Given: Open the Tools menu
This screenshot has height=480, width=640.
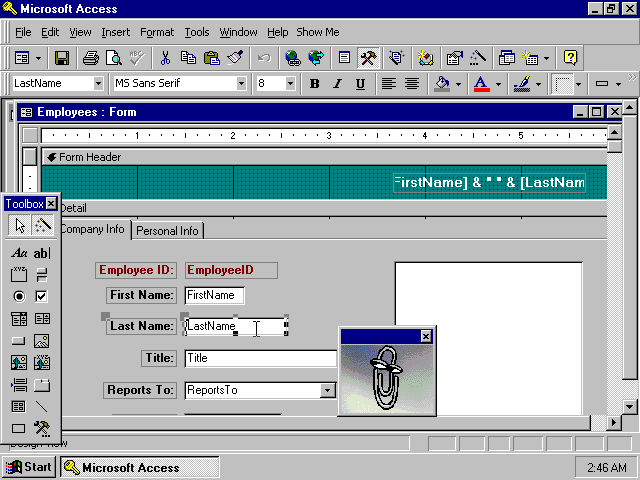Looking at the screenshot, I should pos(197,32).
